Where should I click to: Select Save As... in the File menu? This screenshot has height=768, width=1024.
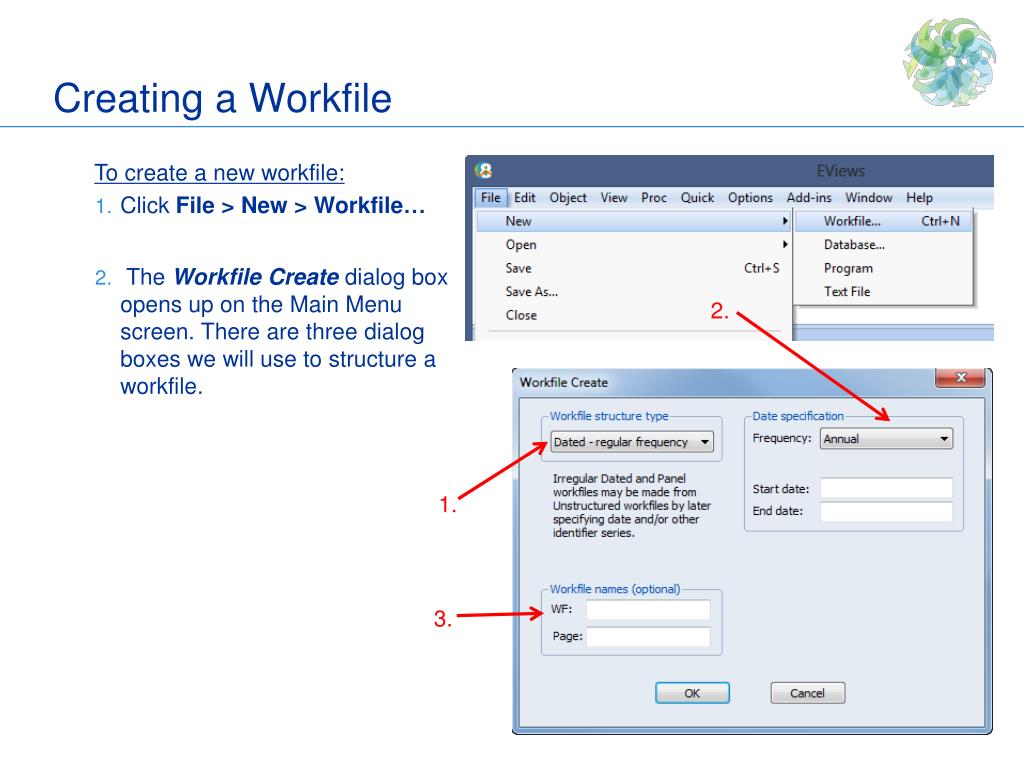click(633, 292)
